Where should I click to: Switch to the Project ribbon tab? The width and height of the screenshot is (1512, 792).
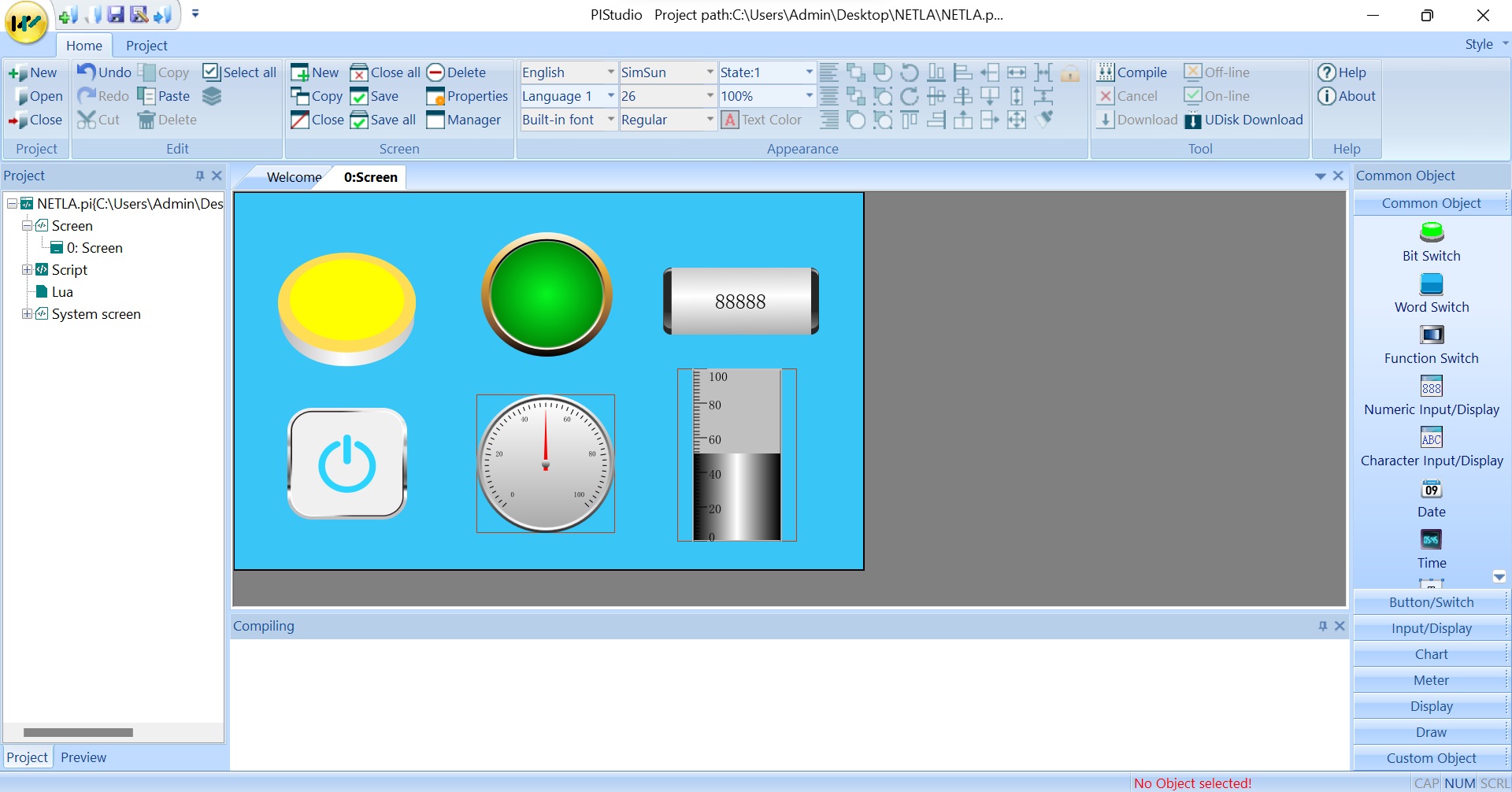point(146,45)
